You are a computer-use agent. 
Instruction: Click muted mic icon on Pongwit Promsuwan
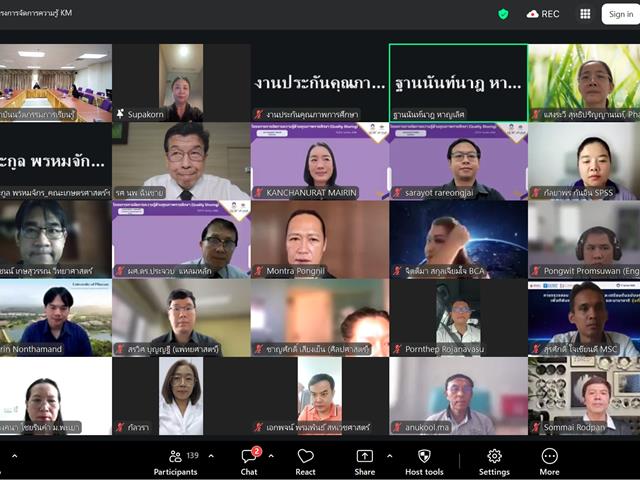click(536, 271)
